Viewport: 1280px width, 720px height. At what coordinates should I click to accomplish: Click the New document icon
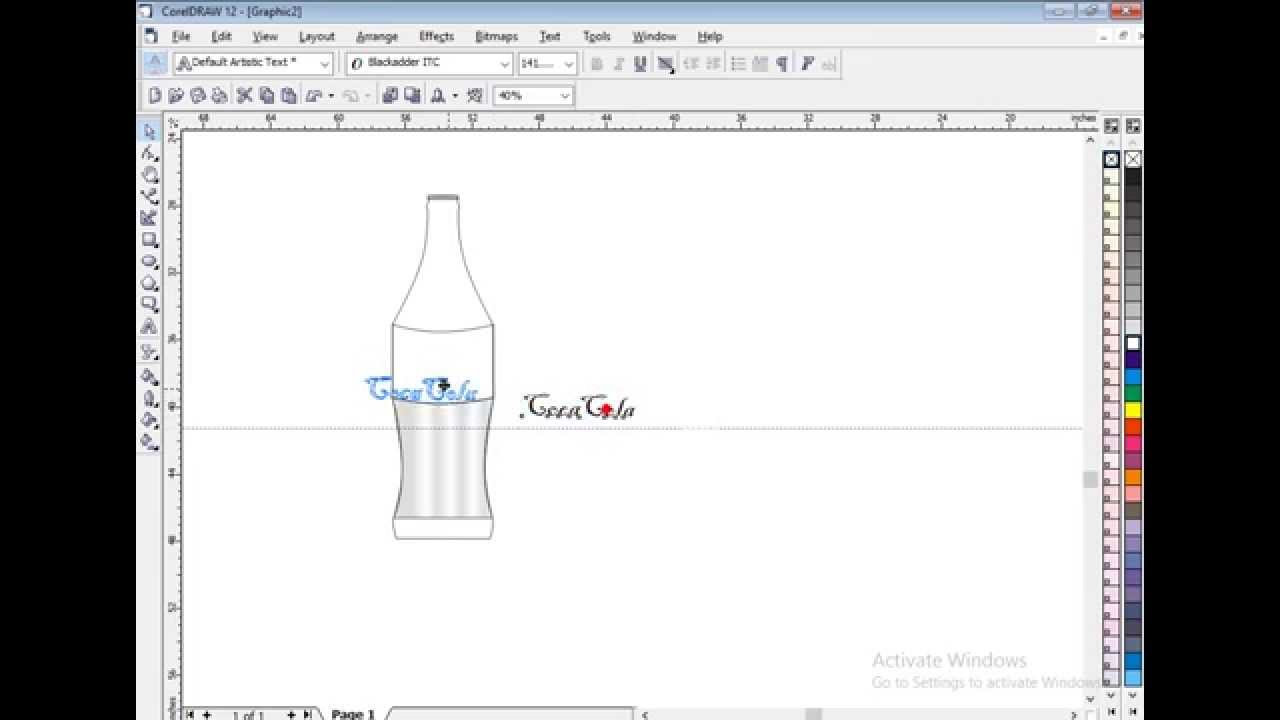coord(155,96)
